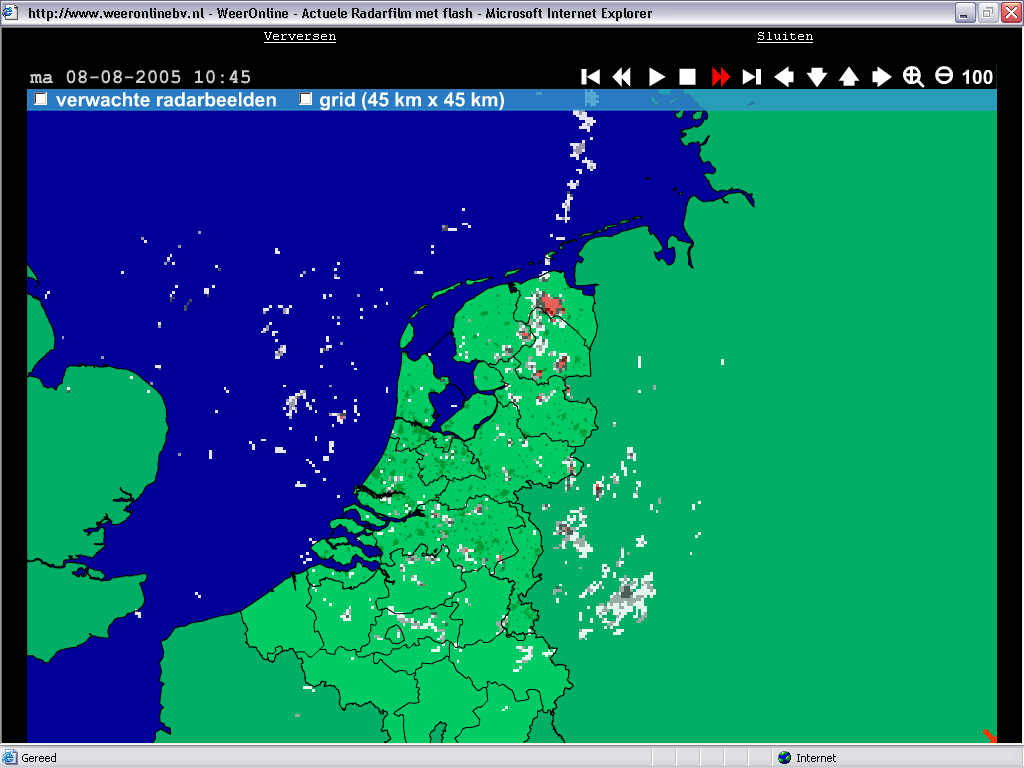Screen dimensions: 1024x768
Task: Stop the radar animation
Action: [688, 77]
